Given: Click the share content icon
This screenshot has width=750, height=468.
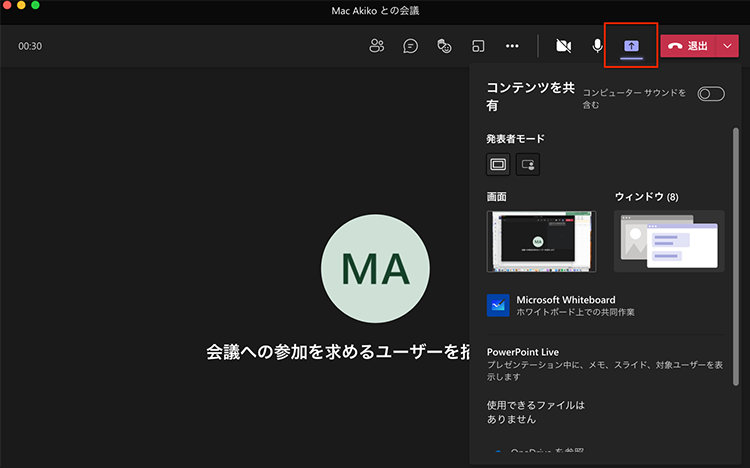Looking at the screenshot, I should (x=631, y=46).
